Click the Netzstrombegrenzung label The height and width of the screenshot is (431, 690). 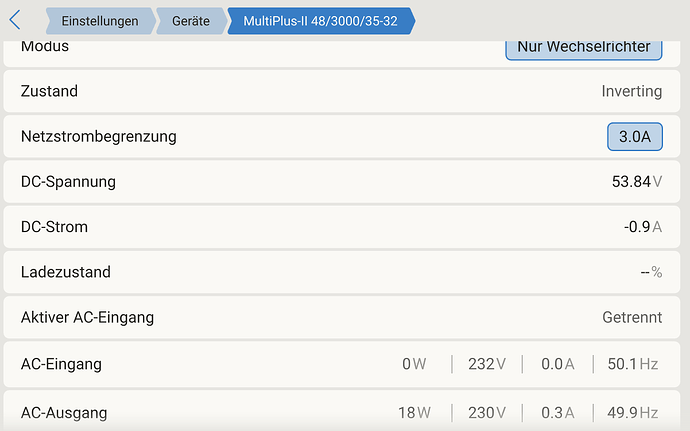99,136
